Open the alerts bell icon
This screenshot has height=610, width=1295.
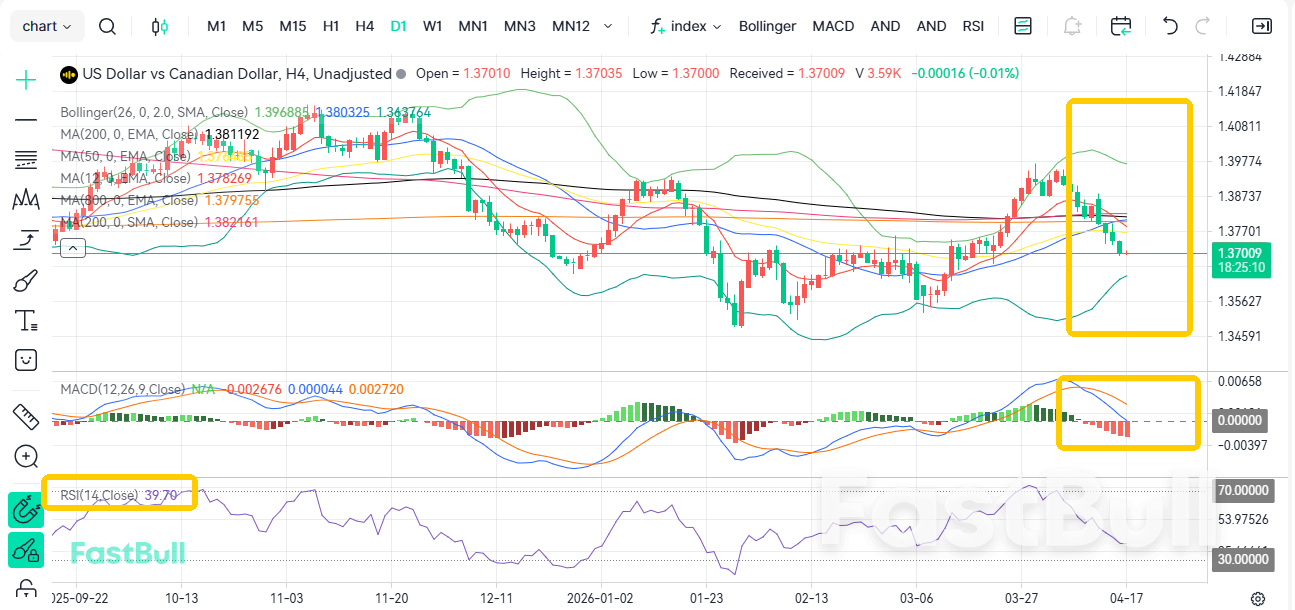1071,26
